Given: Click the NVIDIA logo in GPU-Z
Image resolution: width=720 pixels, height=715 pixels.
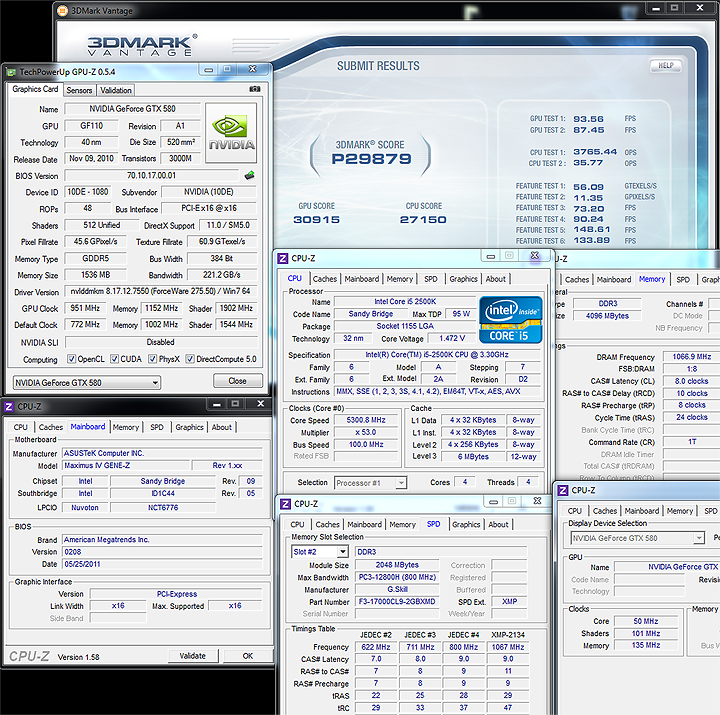Looking at the screenshot, I should pos(231,133).
